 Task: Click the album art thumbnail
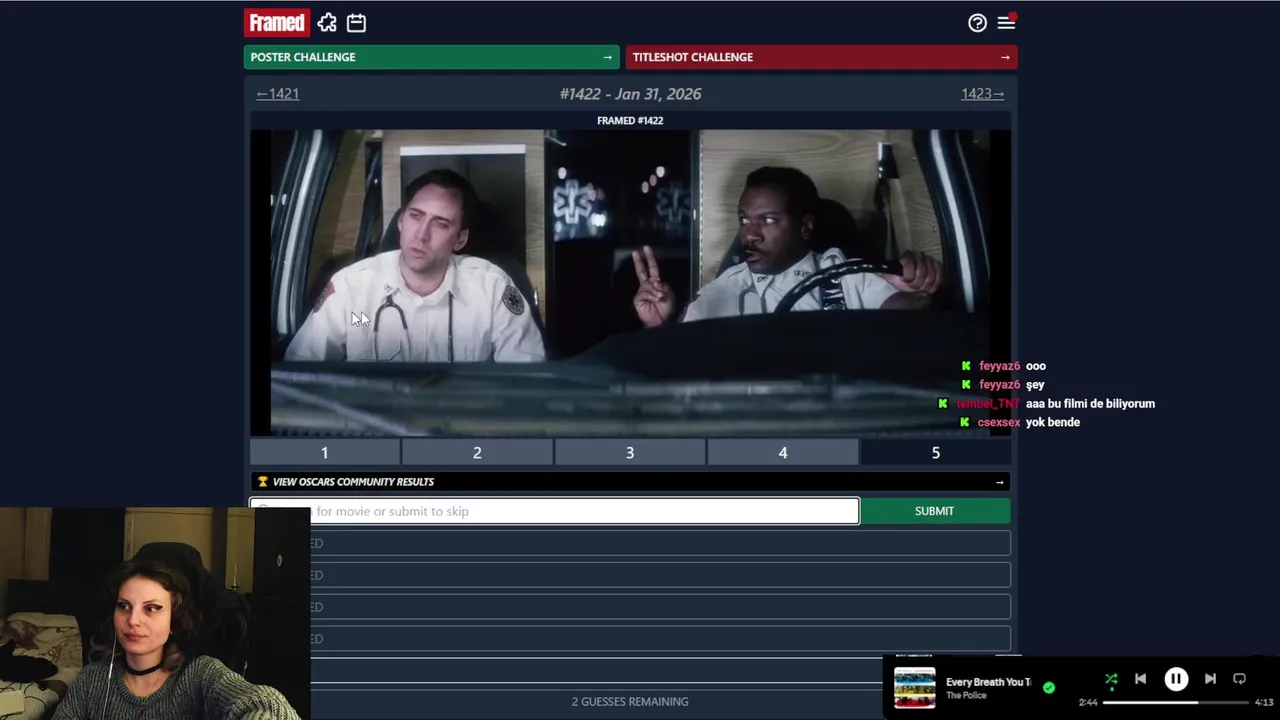coord(914,688)
